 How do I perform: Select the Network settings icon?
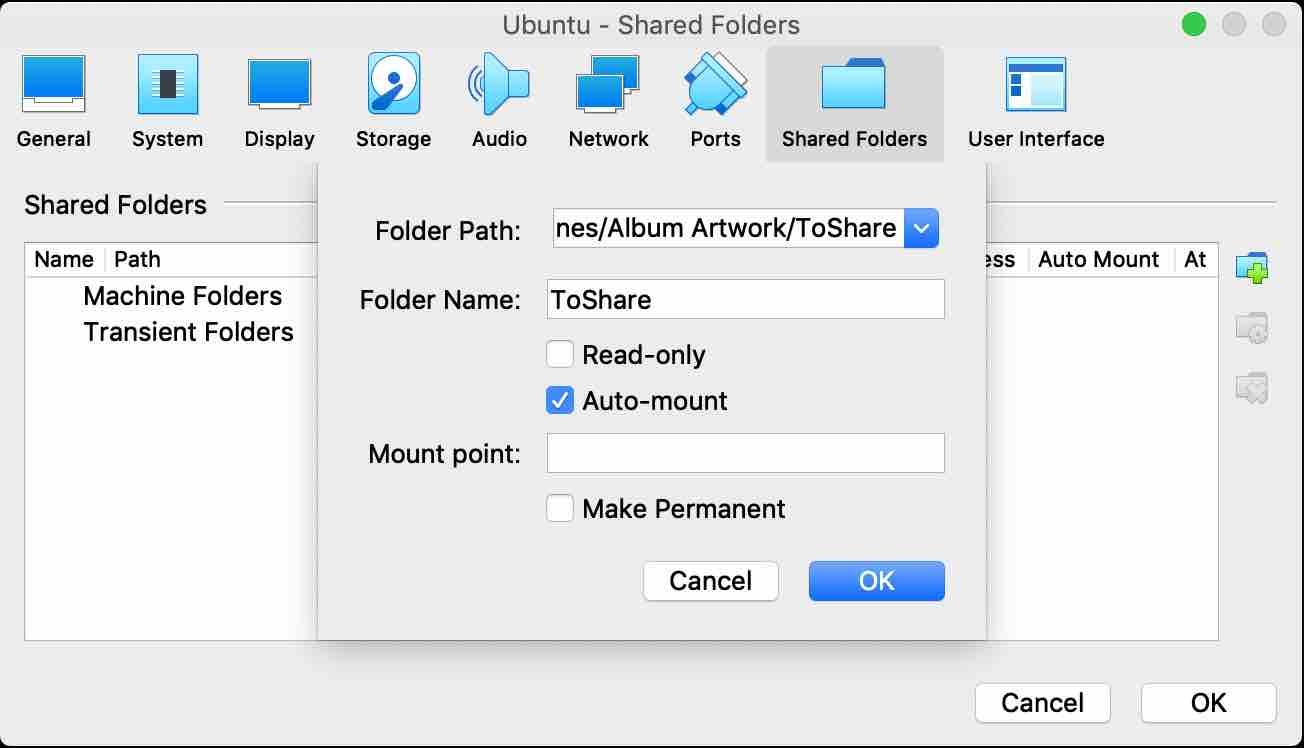pos(608,97)
